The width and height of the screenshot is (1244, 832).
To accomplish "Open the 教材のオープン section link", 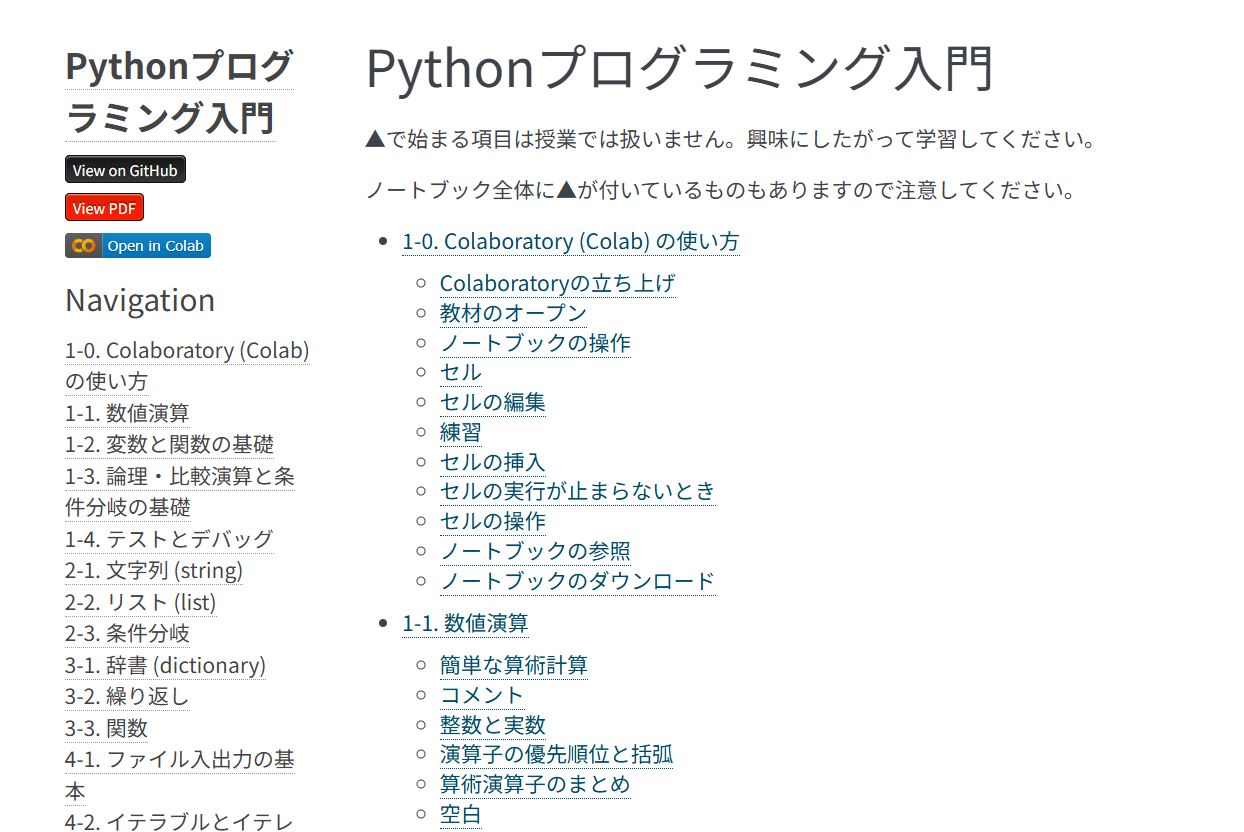I will coord(513,313).
